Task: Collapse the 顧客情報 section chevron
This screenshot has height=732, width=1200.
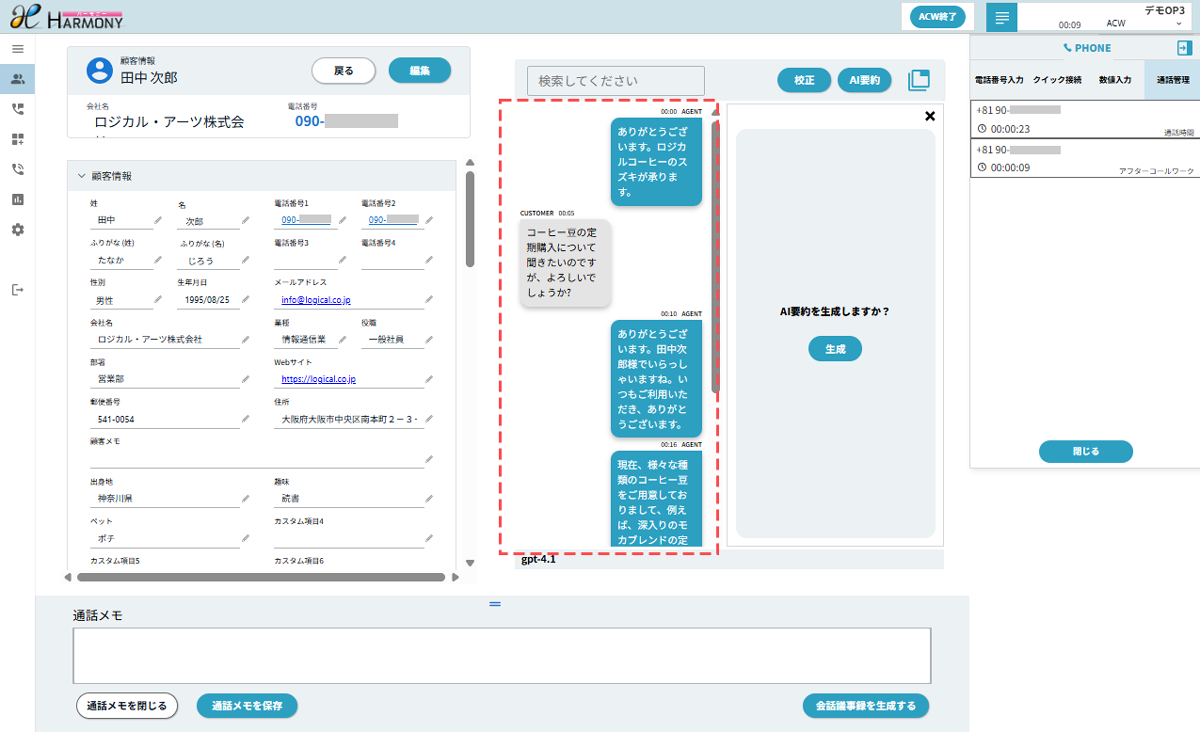Action: pos(81,176)
